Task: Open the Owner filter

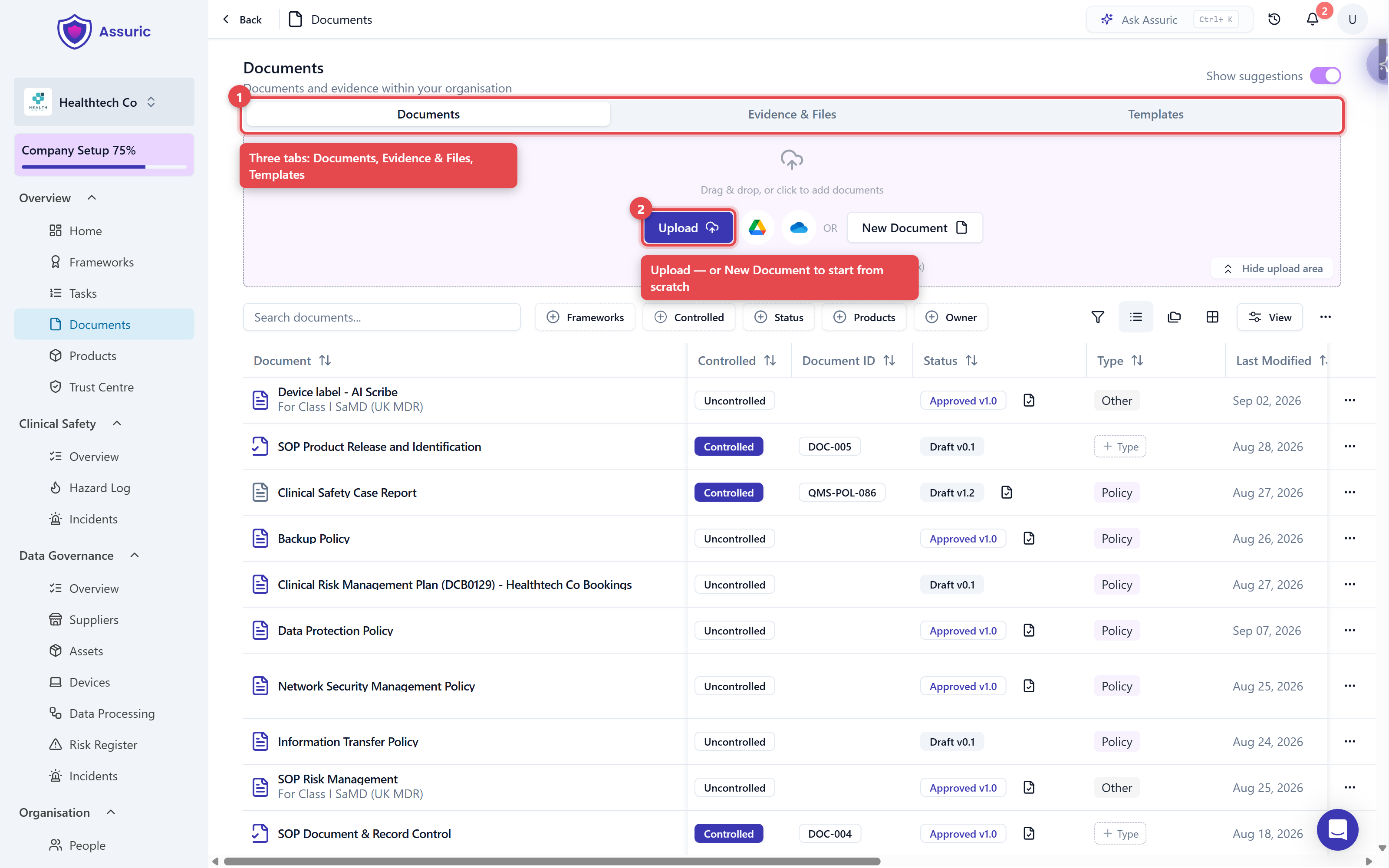Action: [x=951, y=317]
